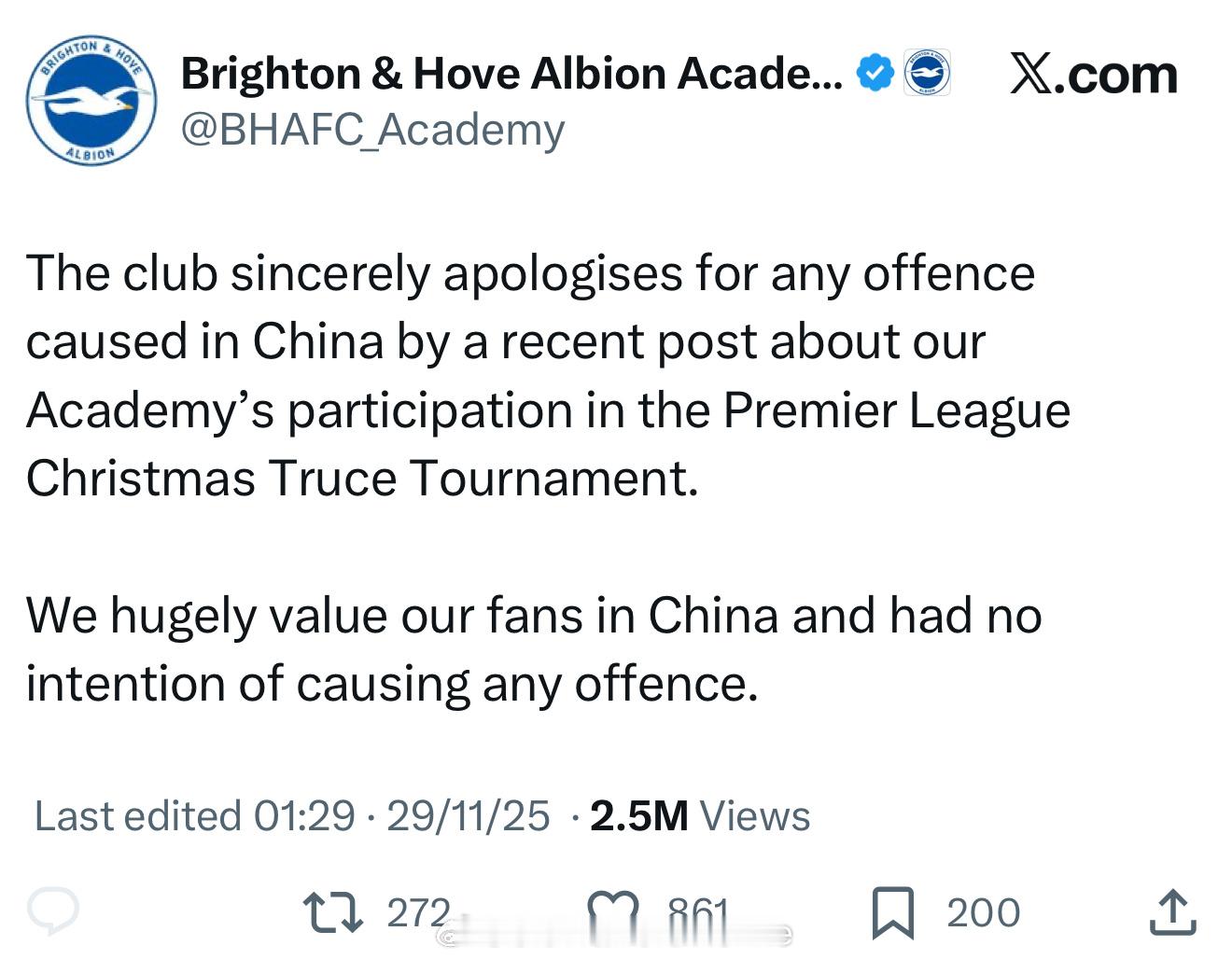
Task: Click the blue verified checkmark badge
Action: (x=875, y=73)
